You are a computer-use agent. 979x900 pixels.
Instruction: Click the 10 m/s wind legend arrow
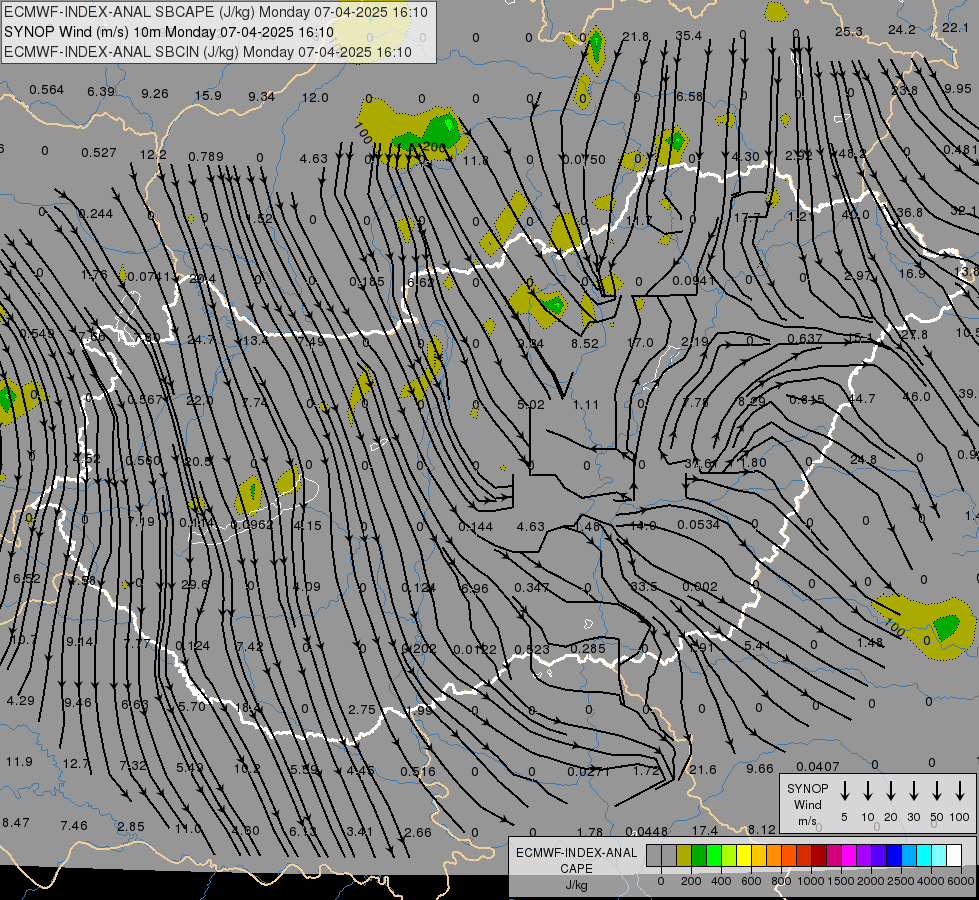(x=868, y=791)
